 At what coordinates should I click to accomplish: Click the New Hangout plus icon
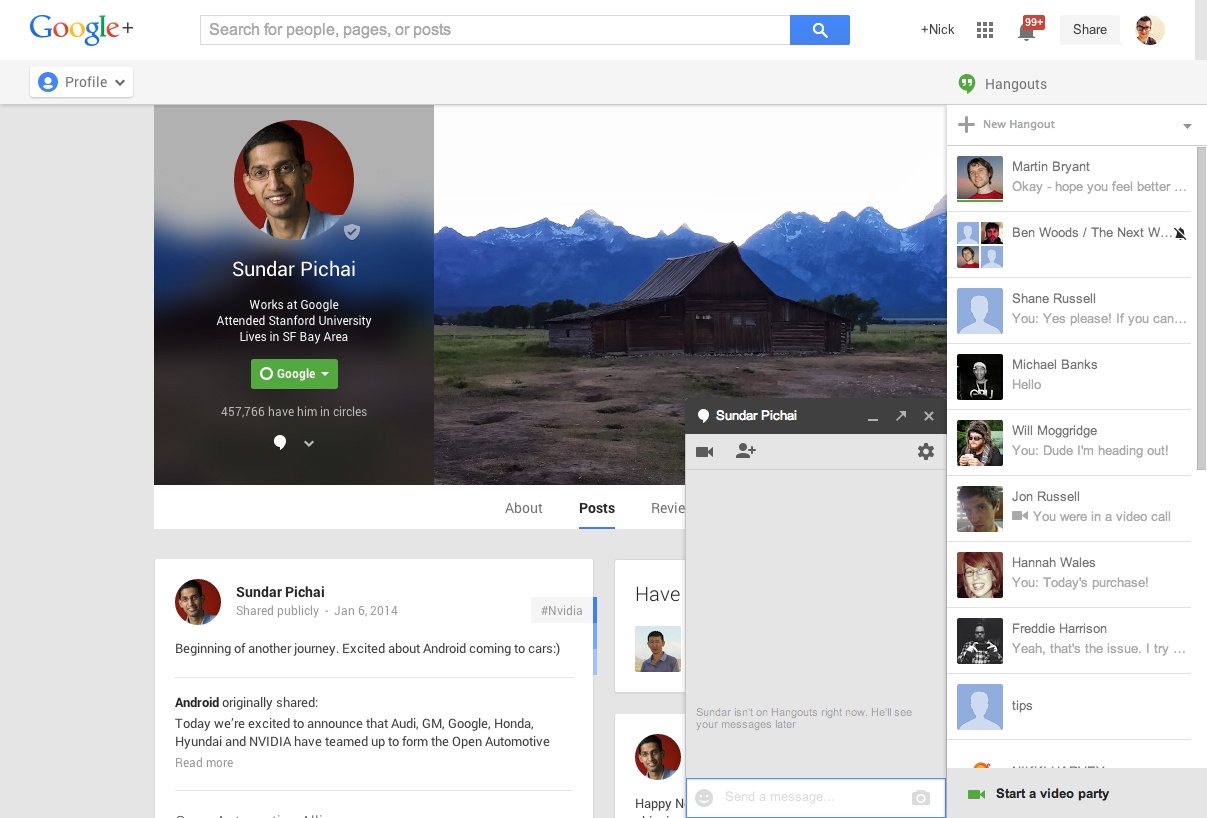coord(966,124)
